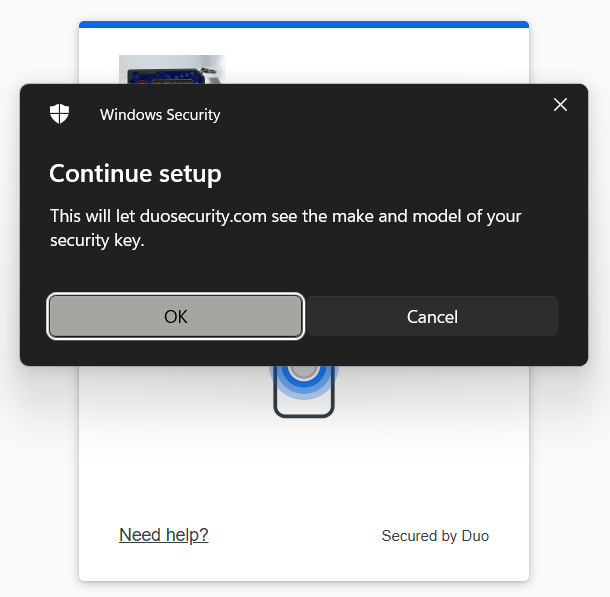The height and width of the screenshot is (597, 610).
Task: Click the blue pulsing circle on the key
Action: click(304, 371)
